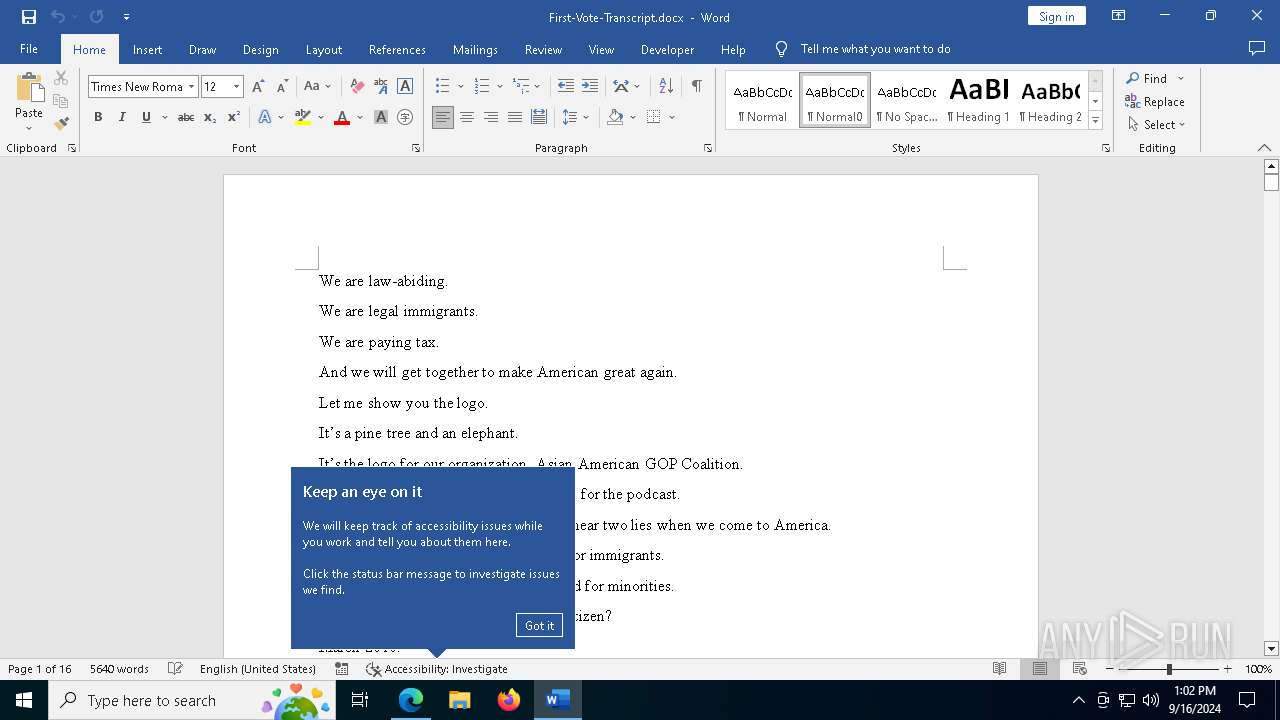Toggle Strikethrough formatting
This screenshot has width=1280, height=720.
[186, 118]
